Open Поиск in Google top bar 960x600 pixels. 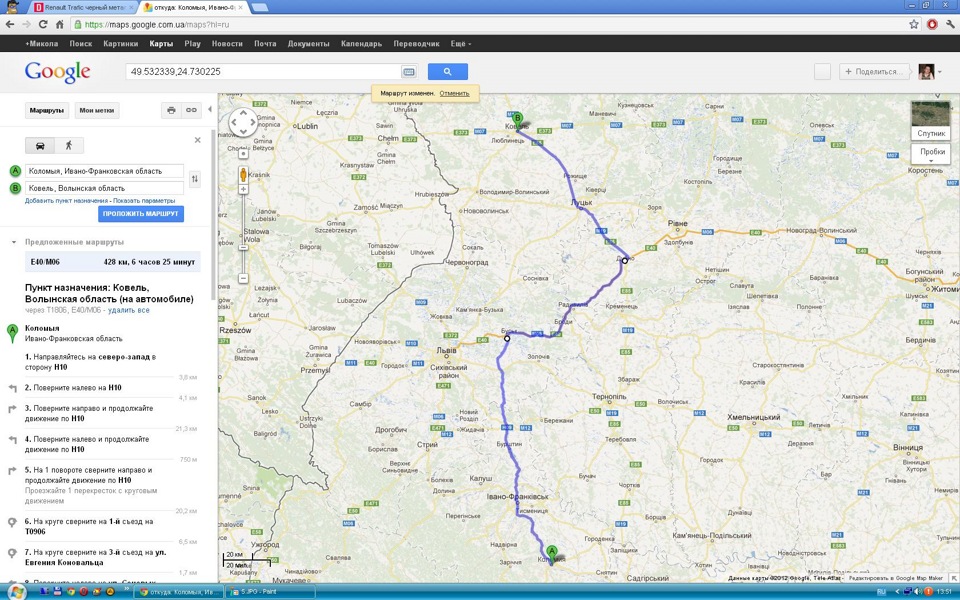[x=81, y=43]
